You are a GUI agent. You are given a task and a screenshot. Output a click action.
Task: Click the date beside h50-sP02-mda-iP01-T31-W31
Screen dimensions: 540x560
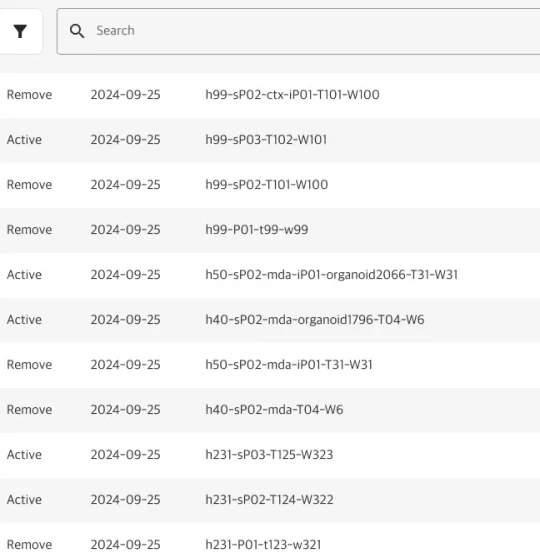point(125,365)
